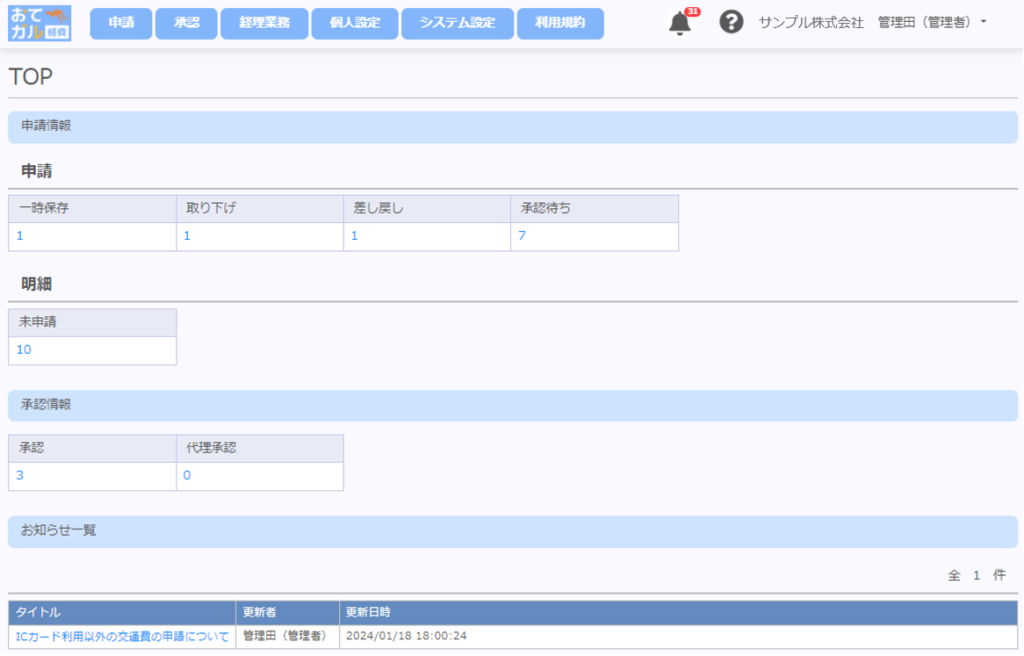Click the 更新日時 column header
Screen dimensions: 1024x656
click(x=368, y=612)
